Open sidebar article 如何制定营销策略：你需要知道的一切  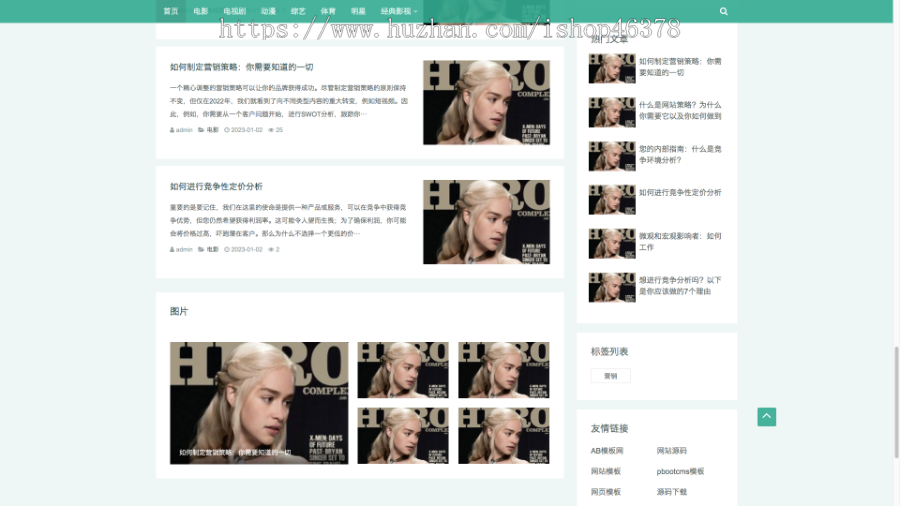(x=680, y=67)
